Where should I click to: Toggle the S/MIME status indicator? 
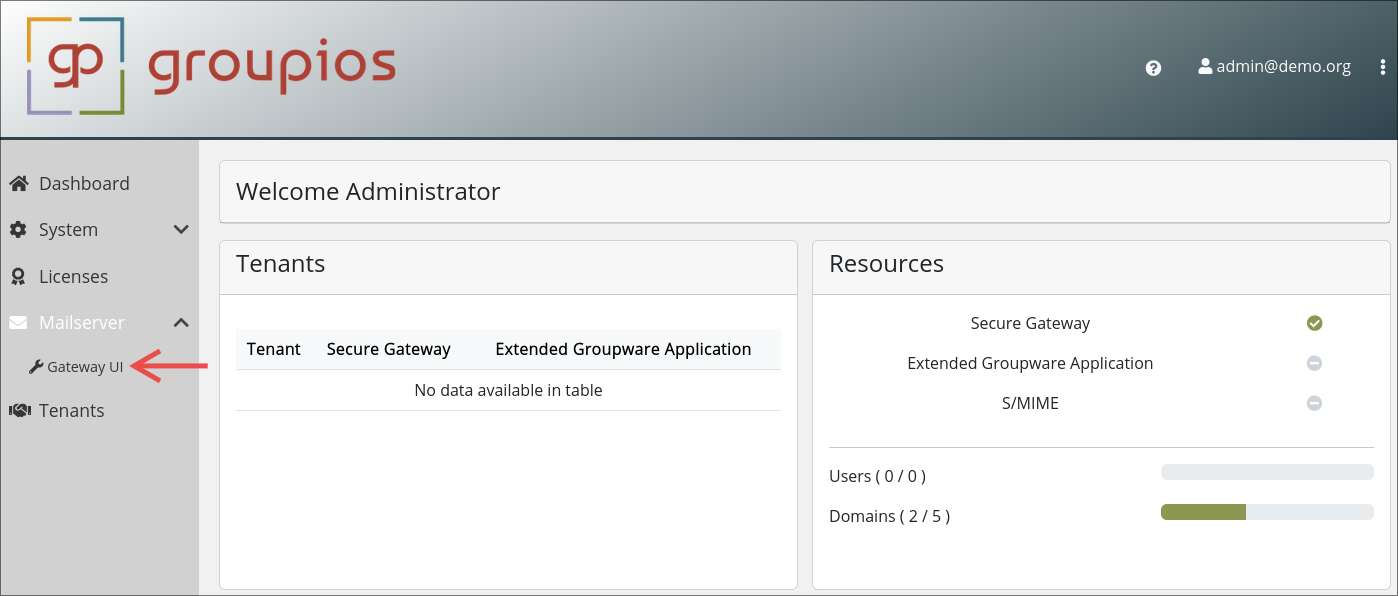coord(1314,403)
